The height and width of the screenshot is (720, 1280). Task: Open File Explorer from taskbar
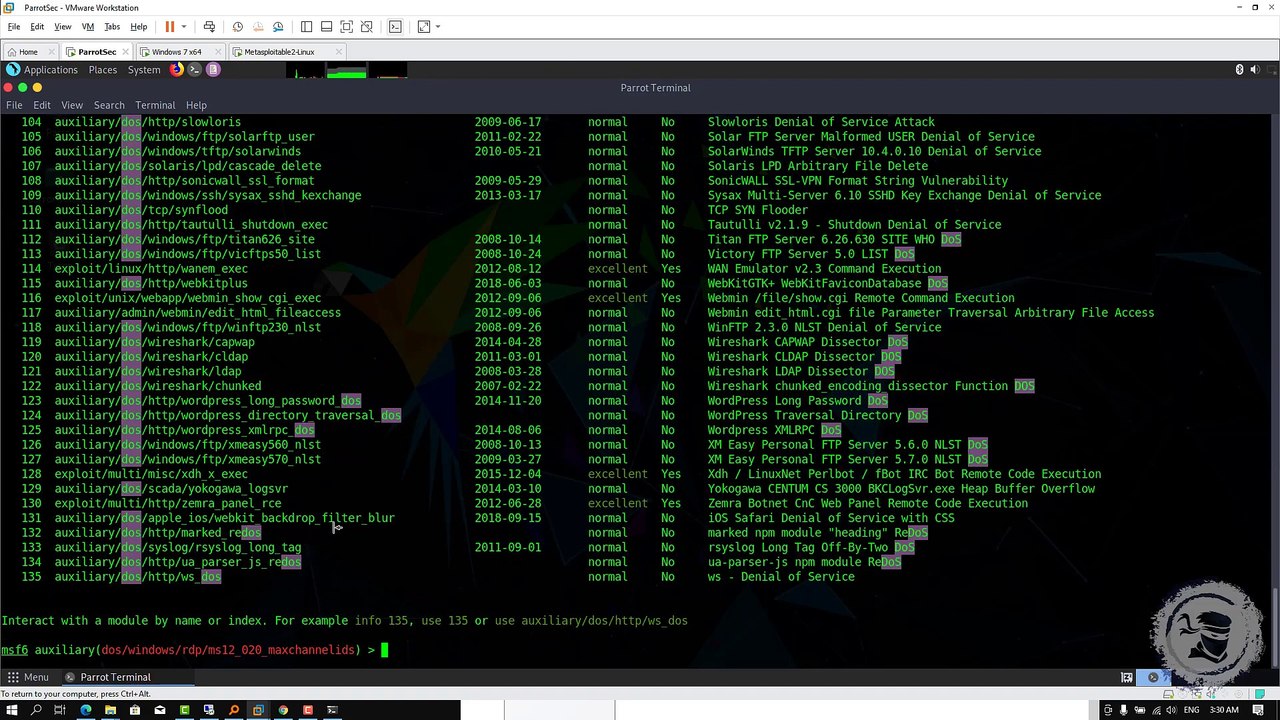click(x=110, y=710)
